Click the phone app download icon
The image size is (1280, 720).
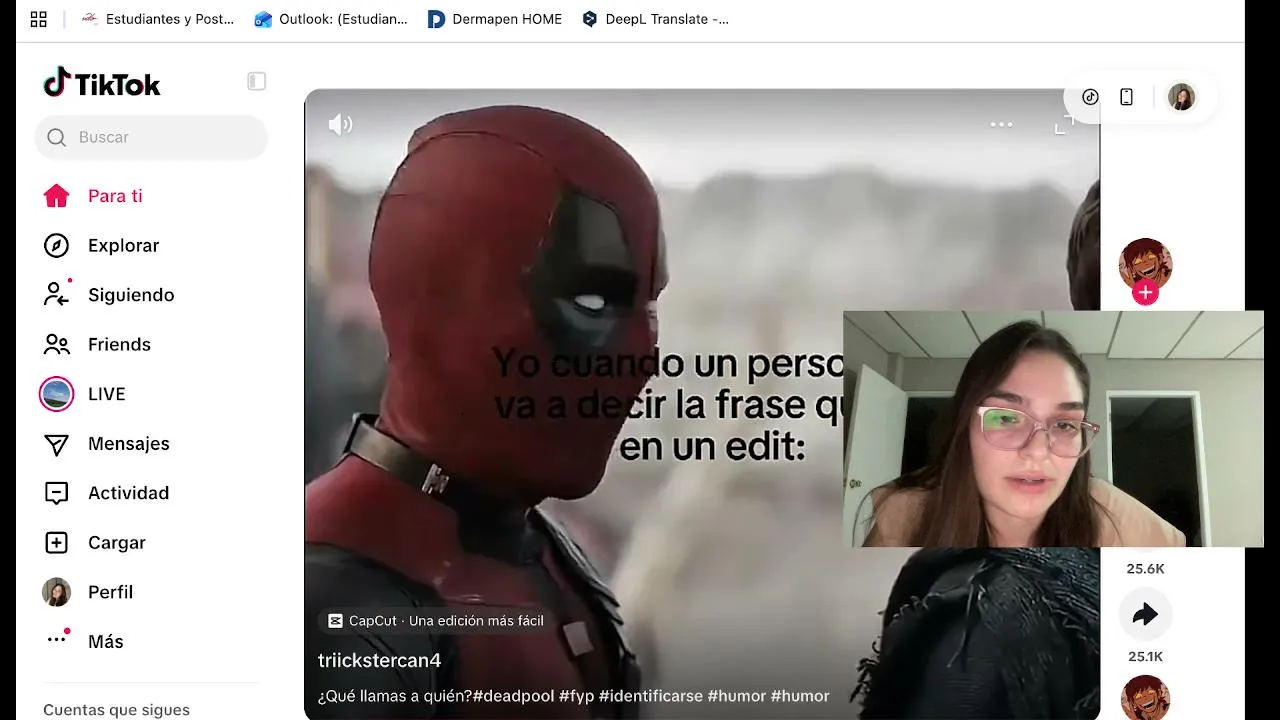point(1126,97)
